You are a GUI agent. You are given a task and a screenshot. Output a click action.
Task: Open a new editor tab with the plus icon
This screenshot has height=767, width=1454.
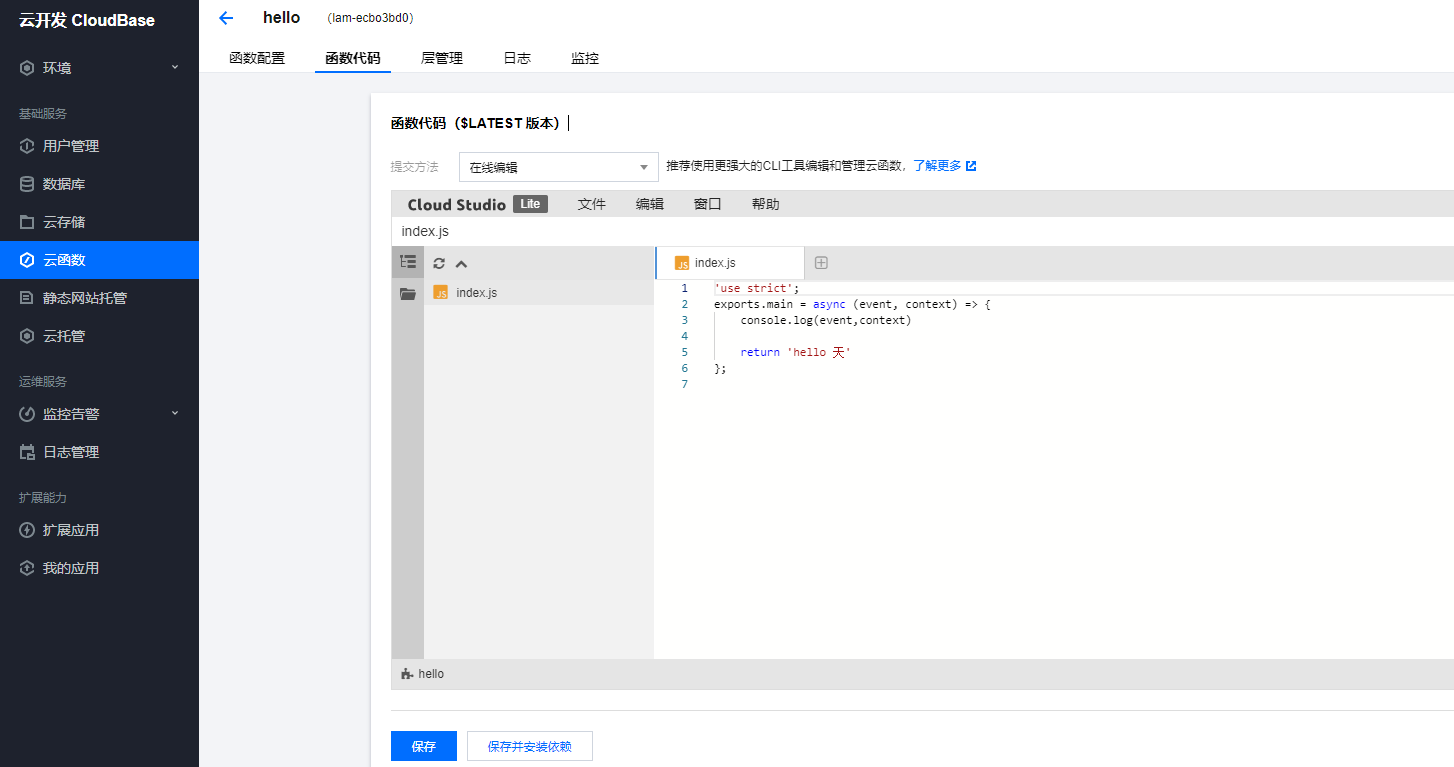pyautogui.click(x=820, y=262)
